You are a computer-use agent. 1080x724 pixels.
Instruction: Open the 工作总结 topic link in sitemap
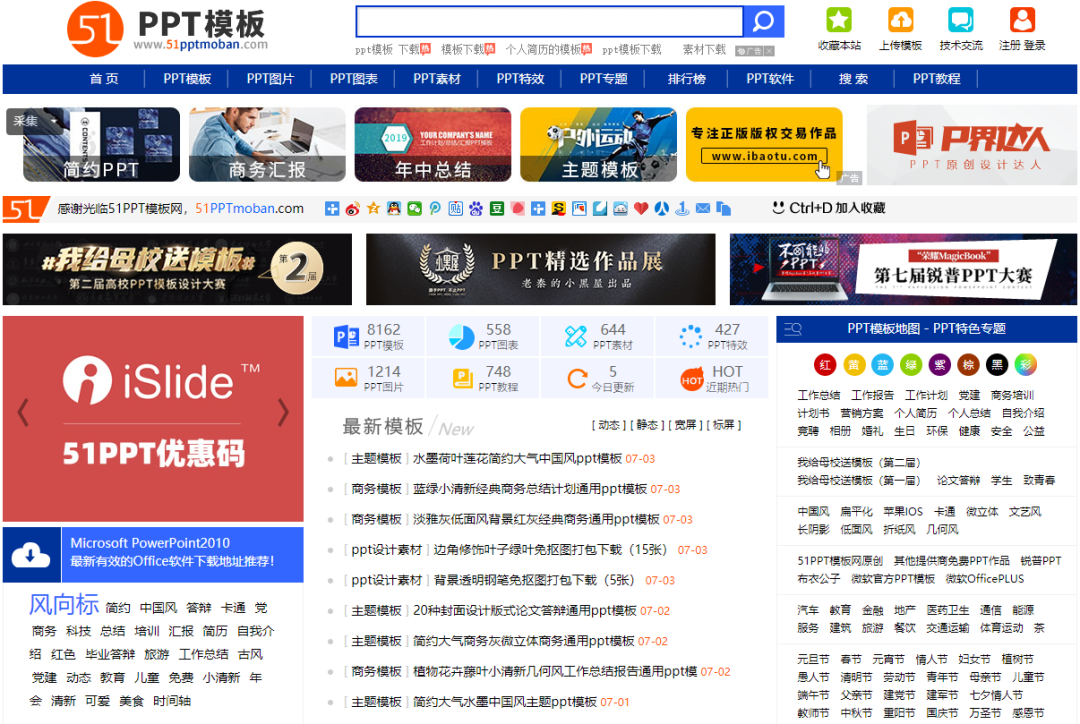[x=819, y=395]
